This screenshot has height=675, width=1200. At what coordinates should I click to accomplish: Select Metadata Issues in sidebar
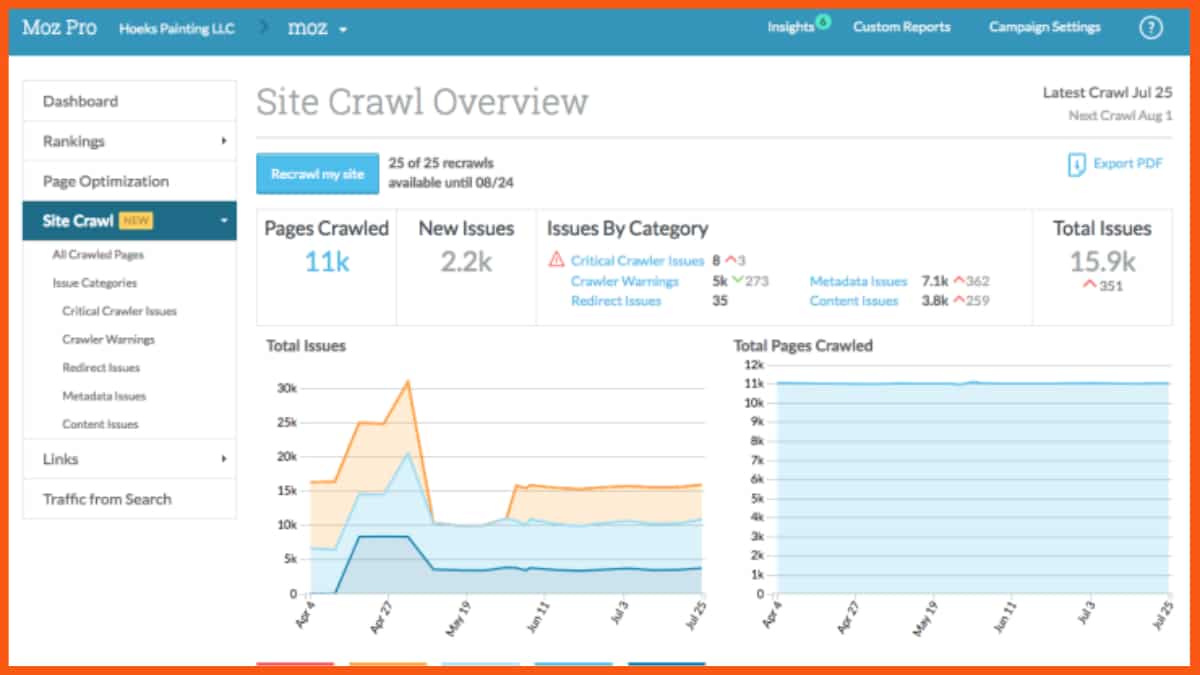point(104,396)
